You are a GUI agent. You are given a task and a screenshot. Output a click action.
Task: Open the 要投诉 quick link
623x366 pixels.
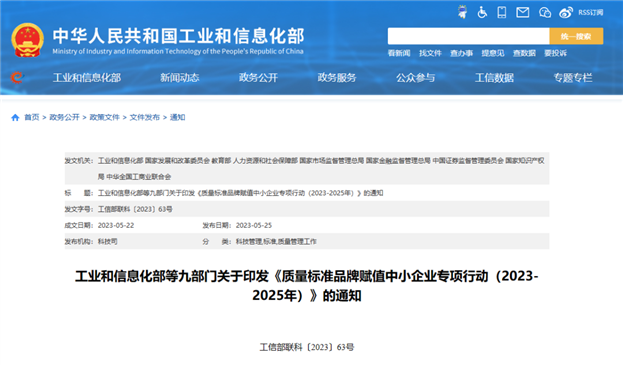click(x=555, y=53)
